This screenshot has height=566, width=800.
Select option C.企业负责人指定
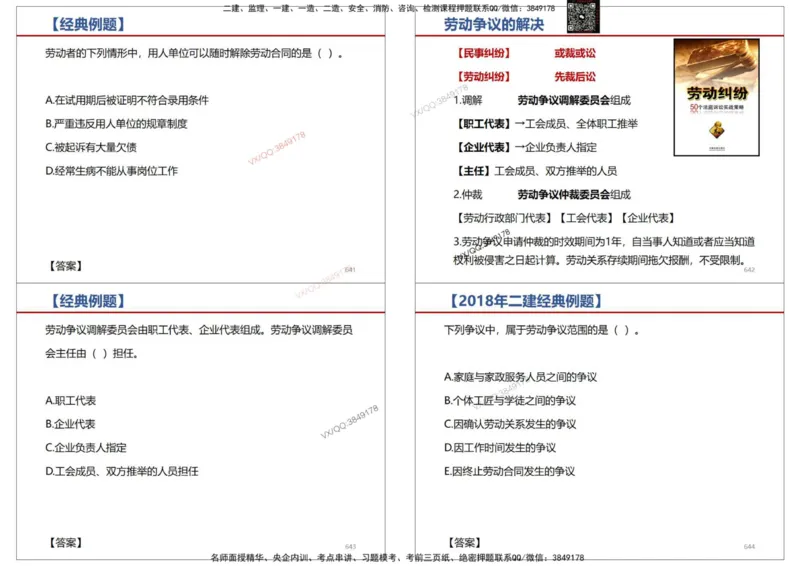[x=86, y=448]
